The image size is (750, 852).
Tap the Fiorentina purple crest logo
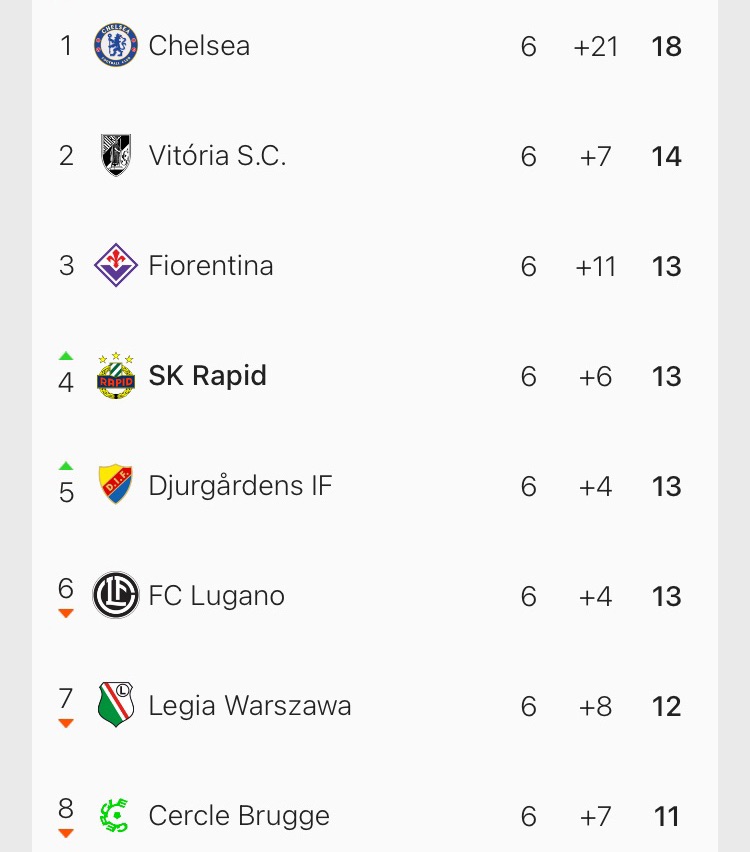tap(115, 266)
